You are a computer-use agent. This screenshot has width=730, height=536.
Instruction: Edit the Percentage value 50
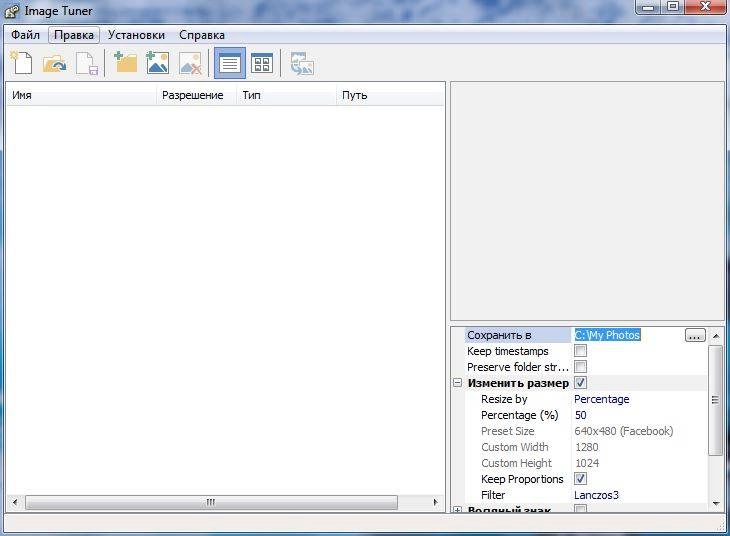pyautogui.click(x=639, y=415)
